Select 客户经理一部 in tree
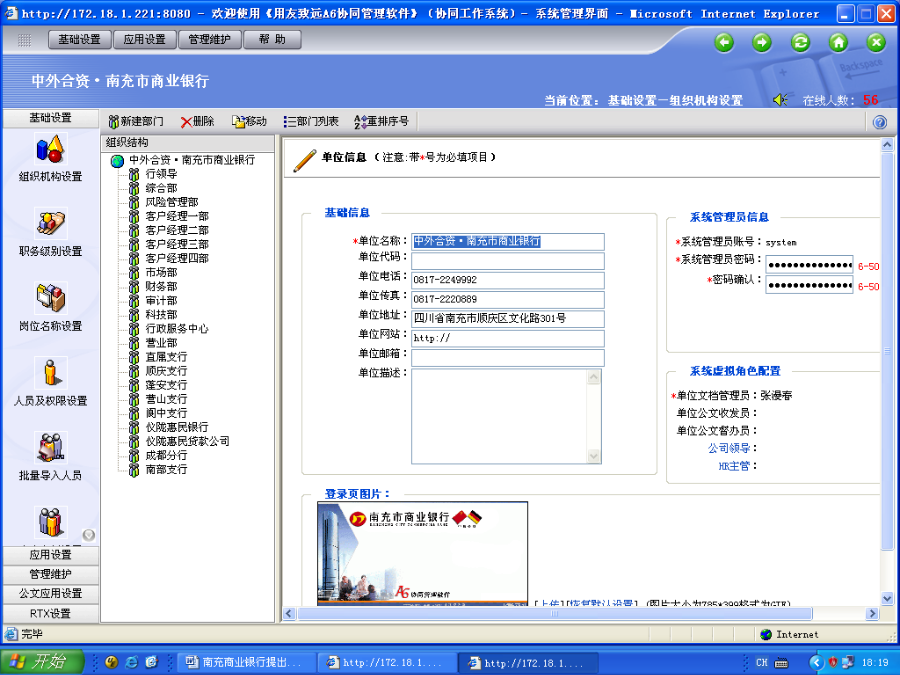 (177, 216)
